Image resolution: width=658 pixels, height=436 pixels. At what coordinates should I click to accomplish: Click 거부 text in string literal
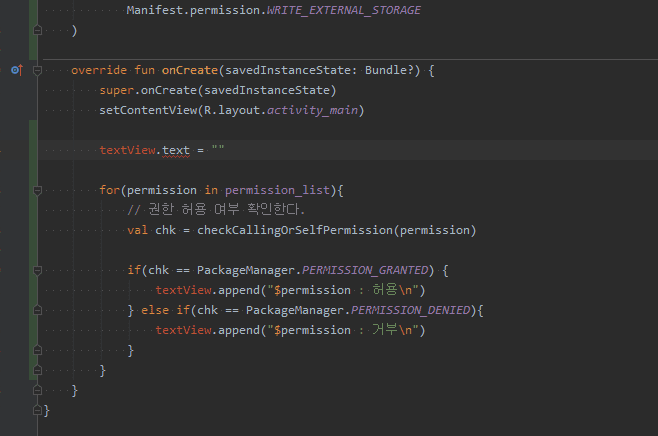pyautogui.click(x=385, y=329)
